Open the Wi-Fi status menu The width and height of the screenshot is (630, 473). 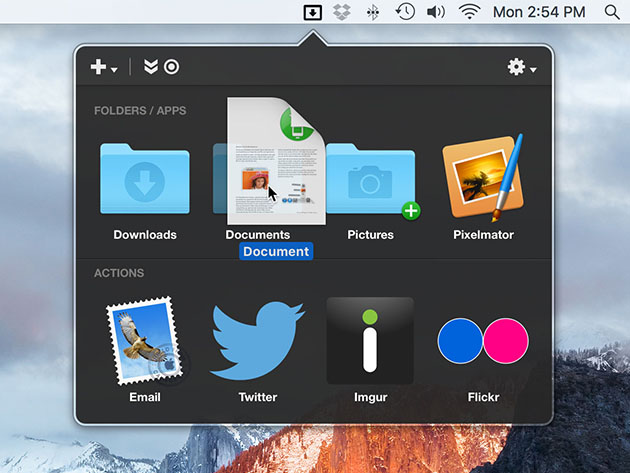[x=470, y=12]
